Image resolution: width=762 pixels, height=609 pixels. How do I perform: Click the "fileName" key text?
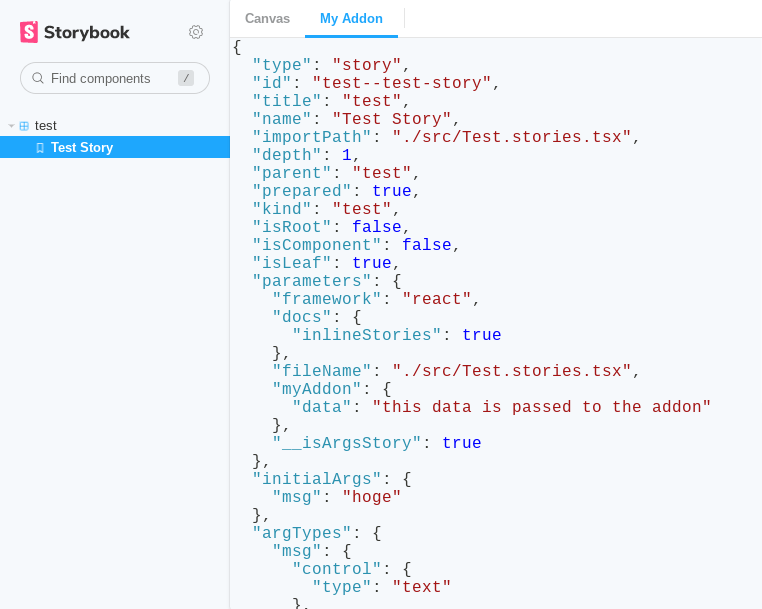pyautogui.click(x=322, y=370)
